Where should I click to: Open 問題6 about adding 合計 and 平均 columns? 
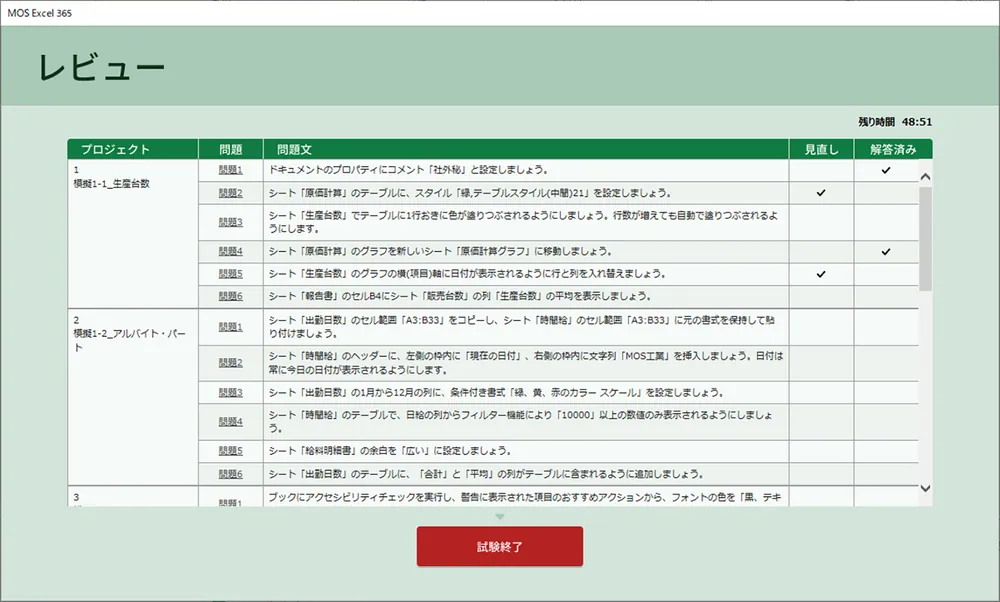pyautogui.click(x=232, y=473)
